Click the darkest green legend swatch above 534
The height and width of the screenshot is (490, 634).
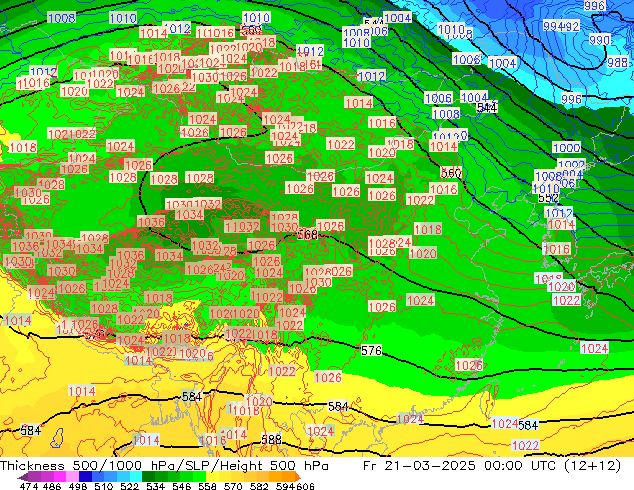coord(148,477)
